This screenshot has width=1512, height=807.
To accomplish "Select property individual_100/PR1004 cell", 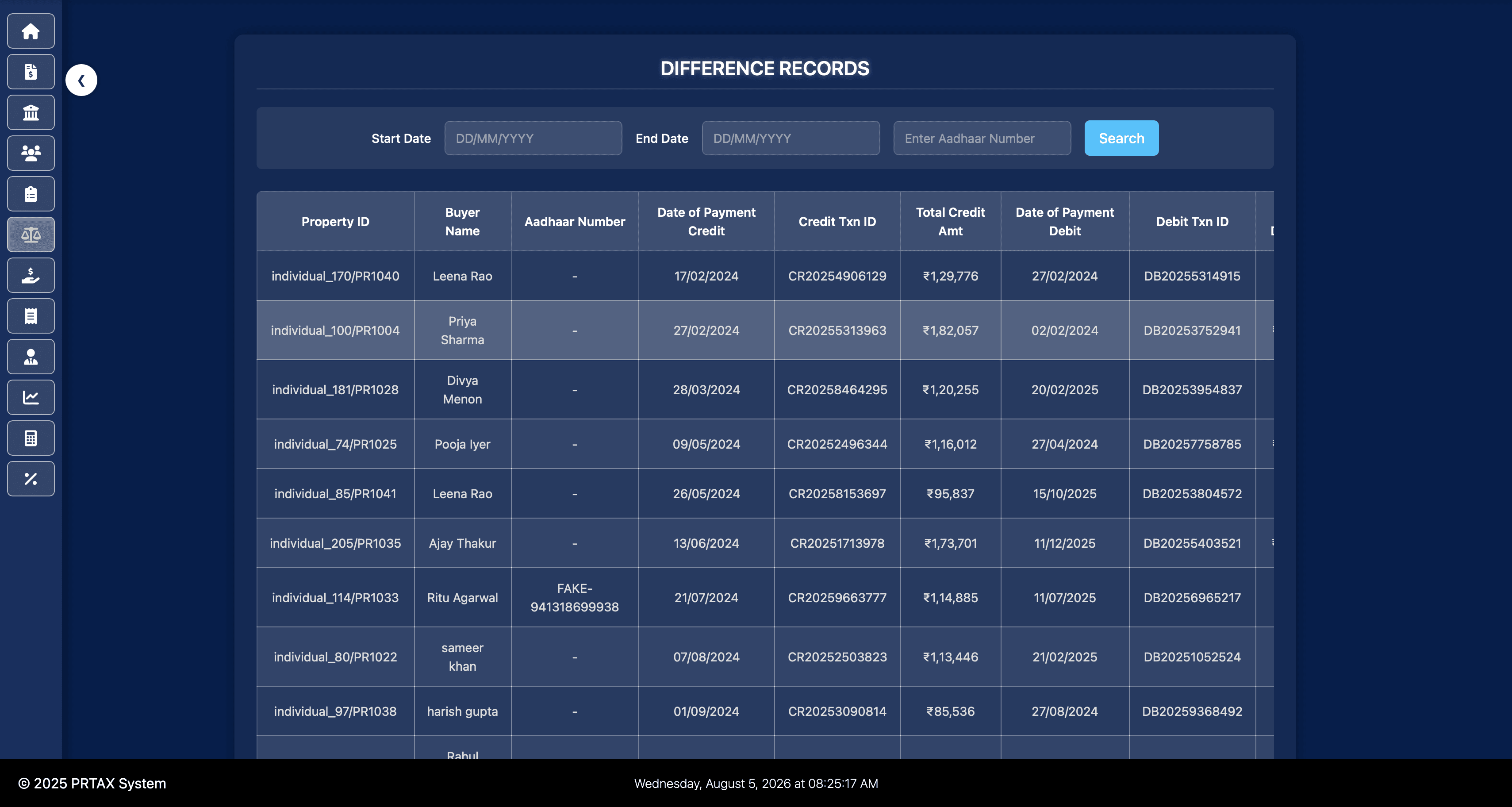I will click(x=335, y=330).
